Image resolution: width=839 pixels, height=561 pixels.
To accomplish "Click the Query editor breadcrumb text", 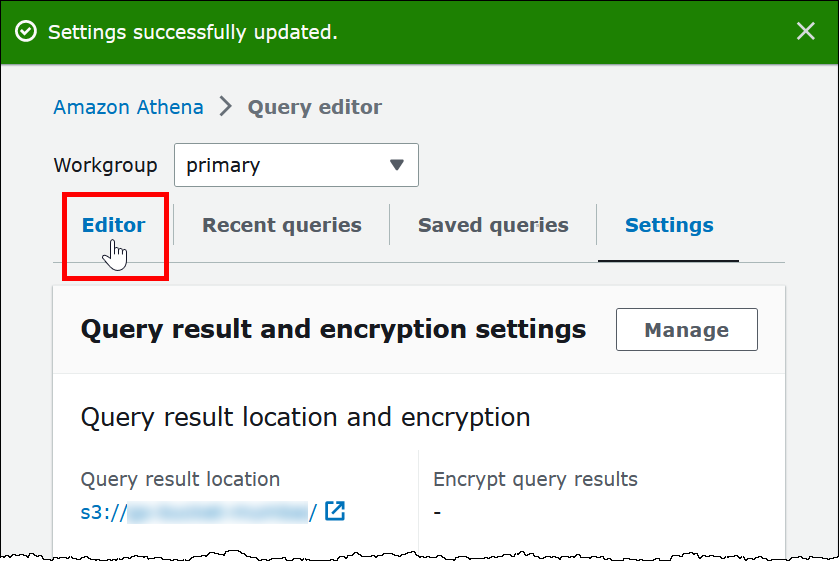I will pyautogui.click(x=314, y=107).
